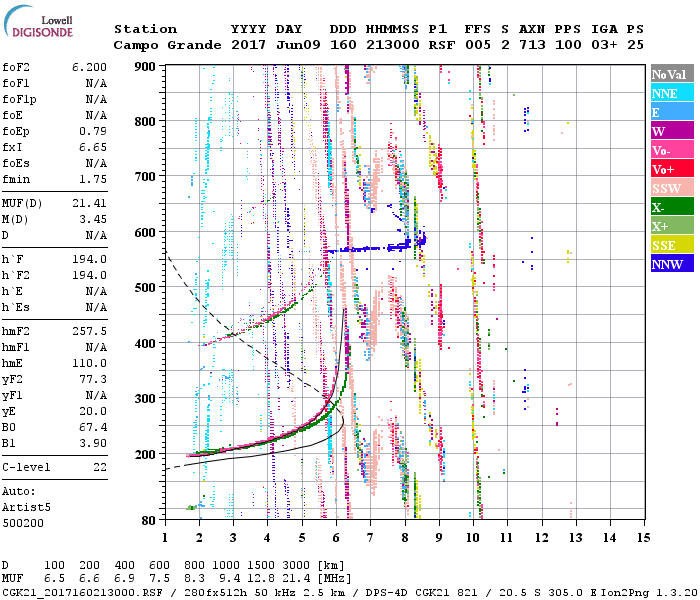Click the IGA value 03+
Screen dimensions: 700x600
(x=604, y=45)
